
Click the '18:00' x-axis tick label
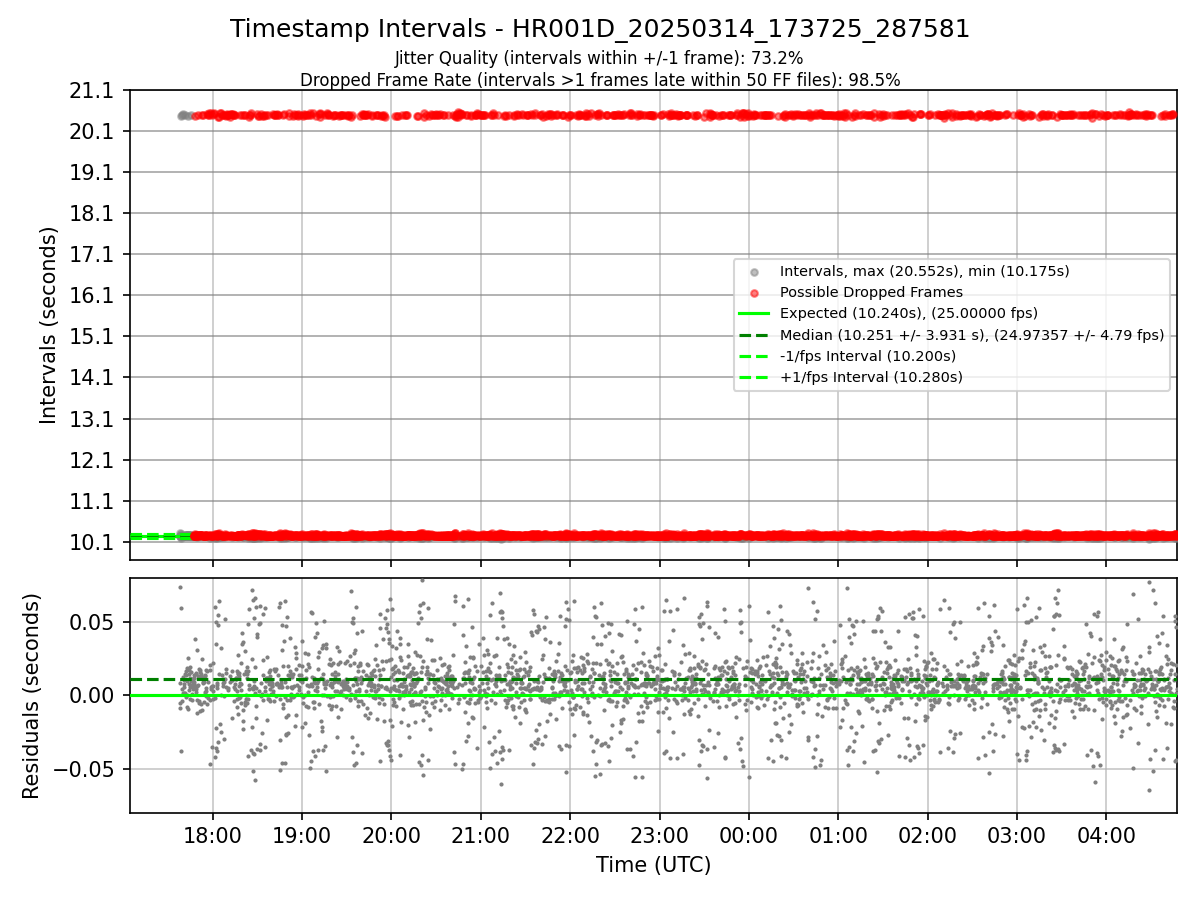pyautogui.click(x=212, y=835)
